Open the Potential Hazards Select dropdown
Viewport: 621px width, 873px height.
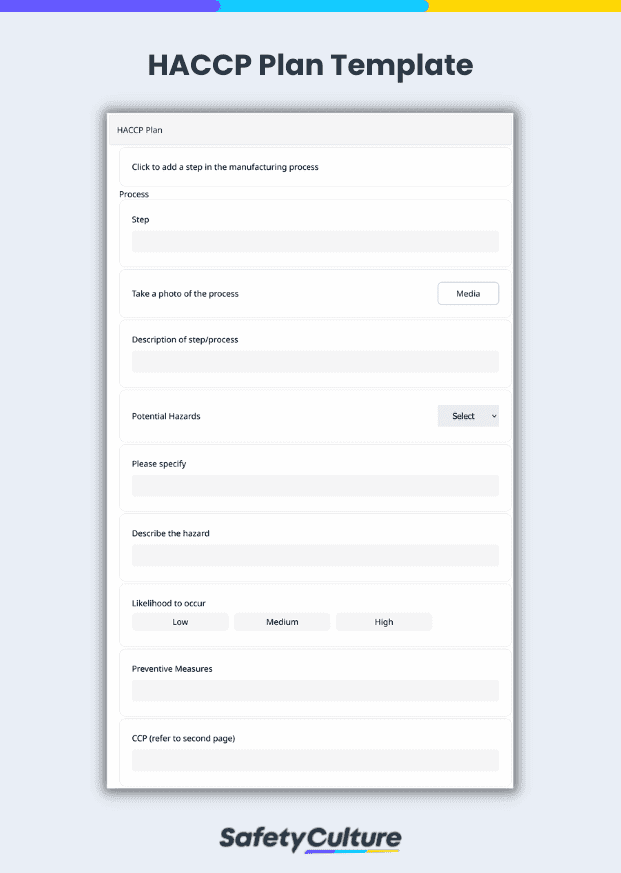pos(467,415)
